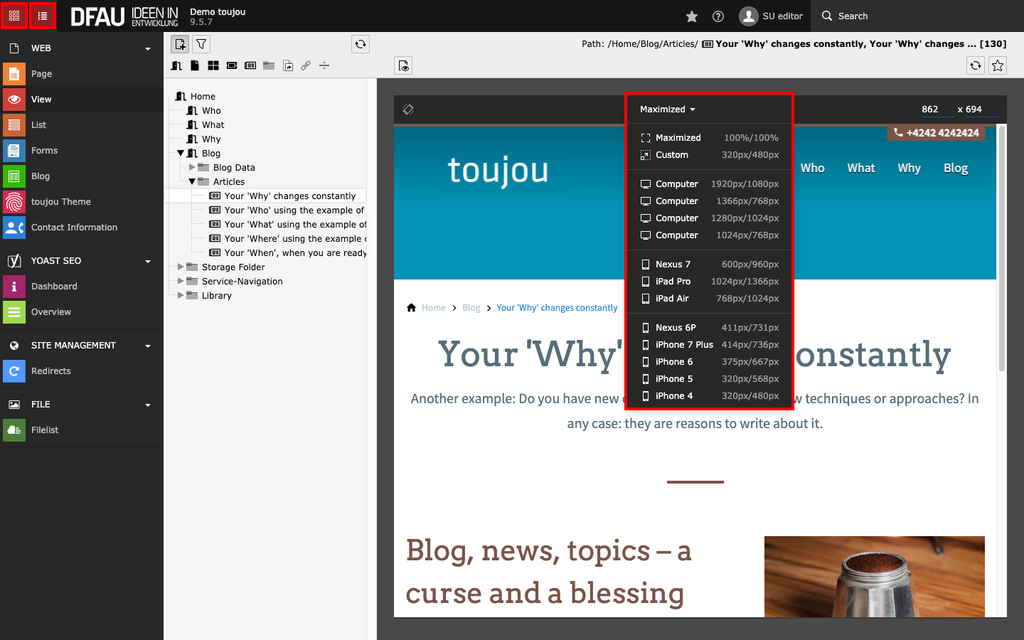Screen dimensions: 1024x640
Task: Collapse the WEB module group
Action: click(x=148, y=48)
